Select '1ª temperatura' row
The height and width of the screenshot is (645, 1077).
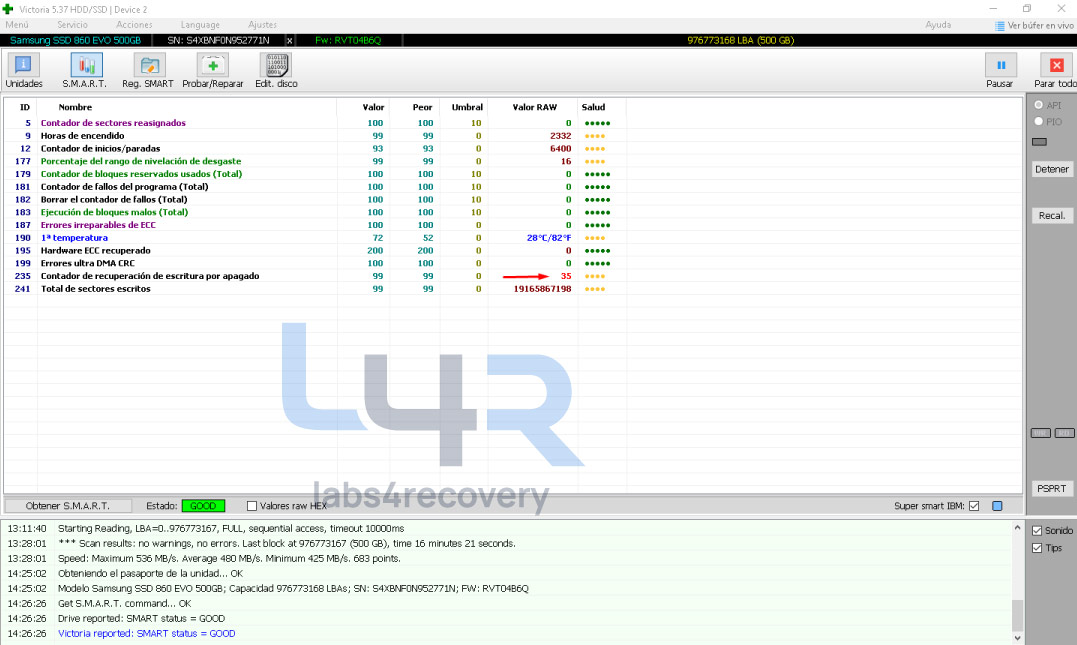315,238
